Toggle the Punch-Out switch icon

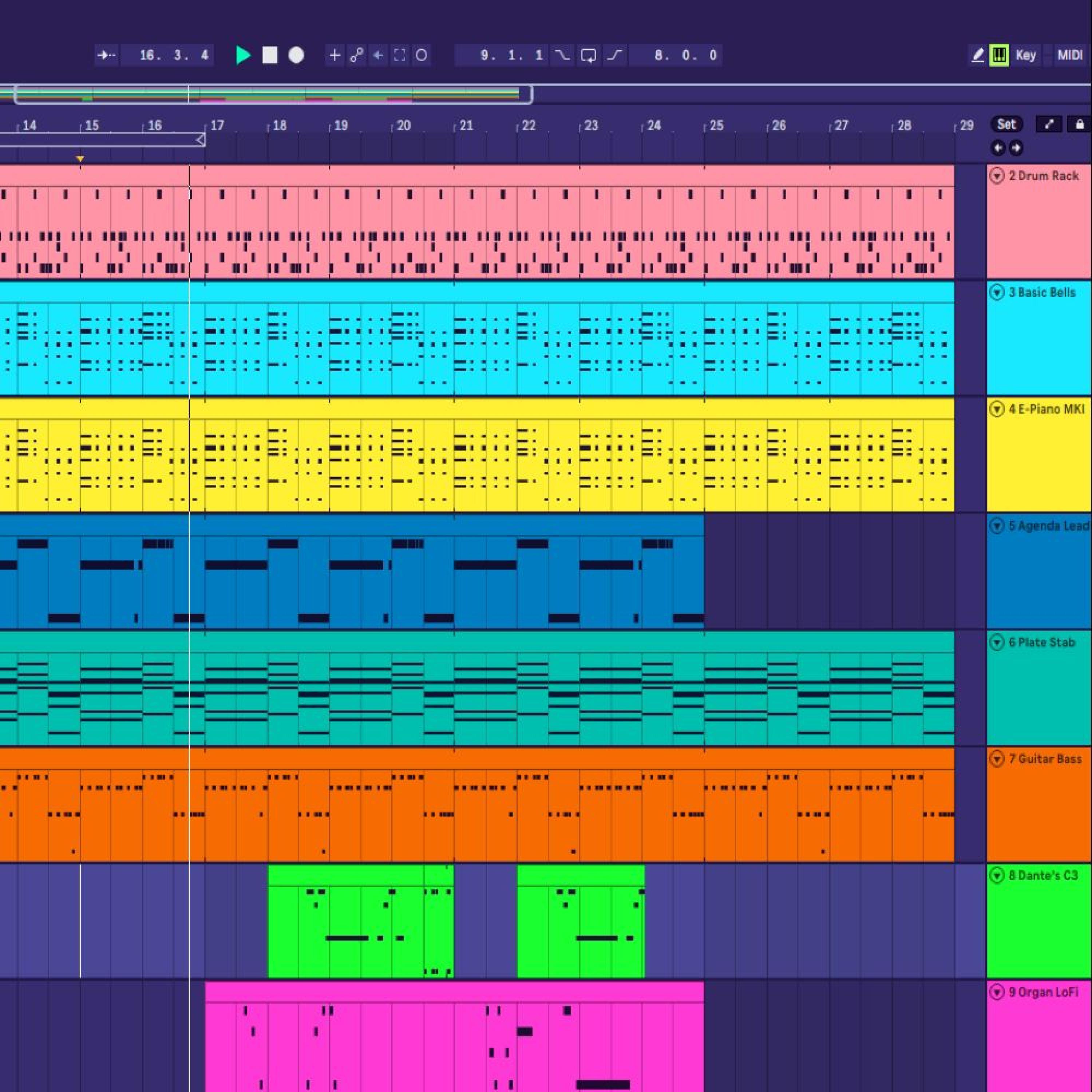point(615,55)
